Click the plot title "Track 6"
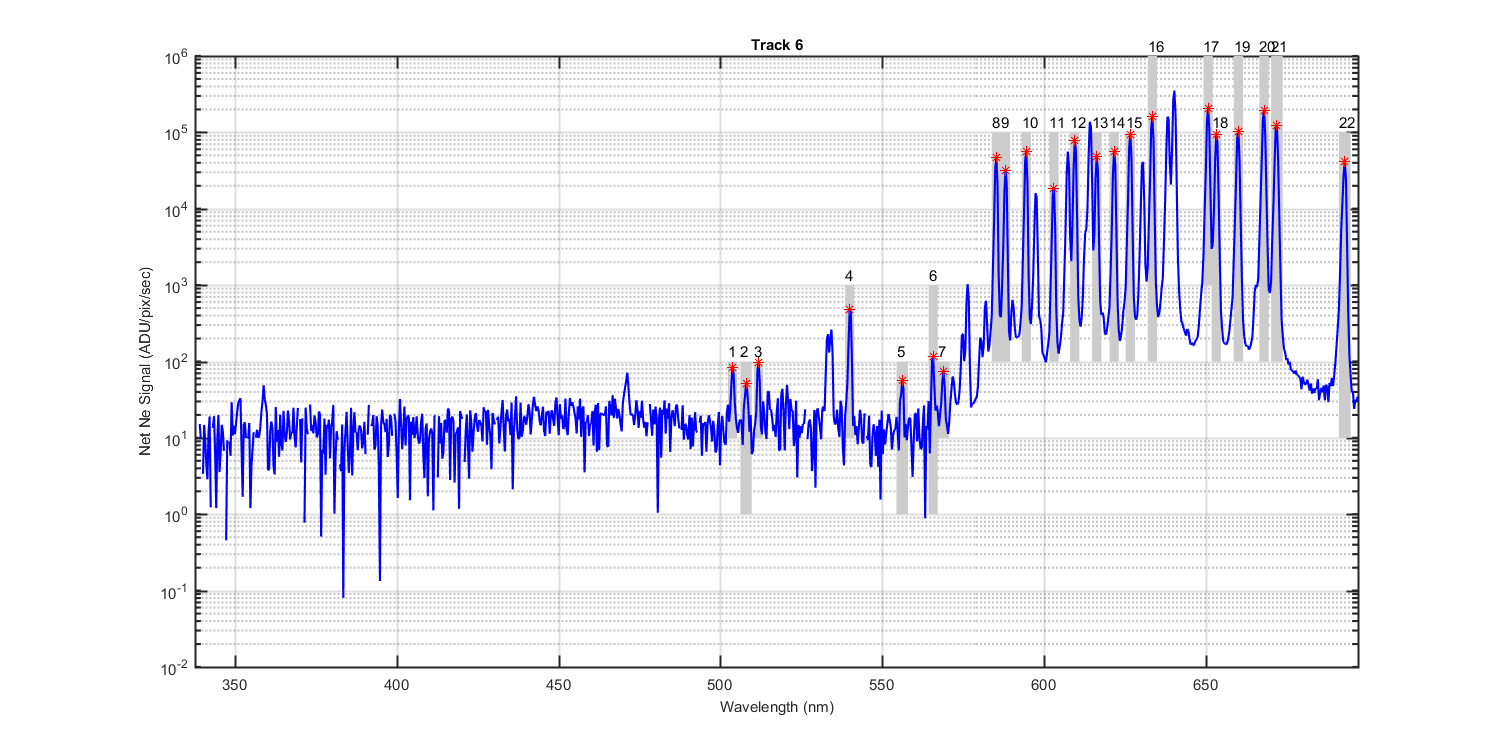The height and width of the screenshot is (750, 1500). 777,46
